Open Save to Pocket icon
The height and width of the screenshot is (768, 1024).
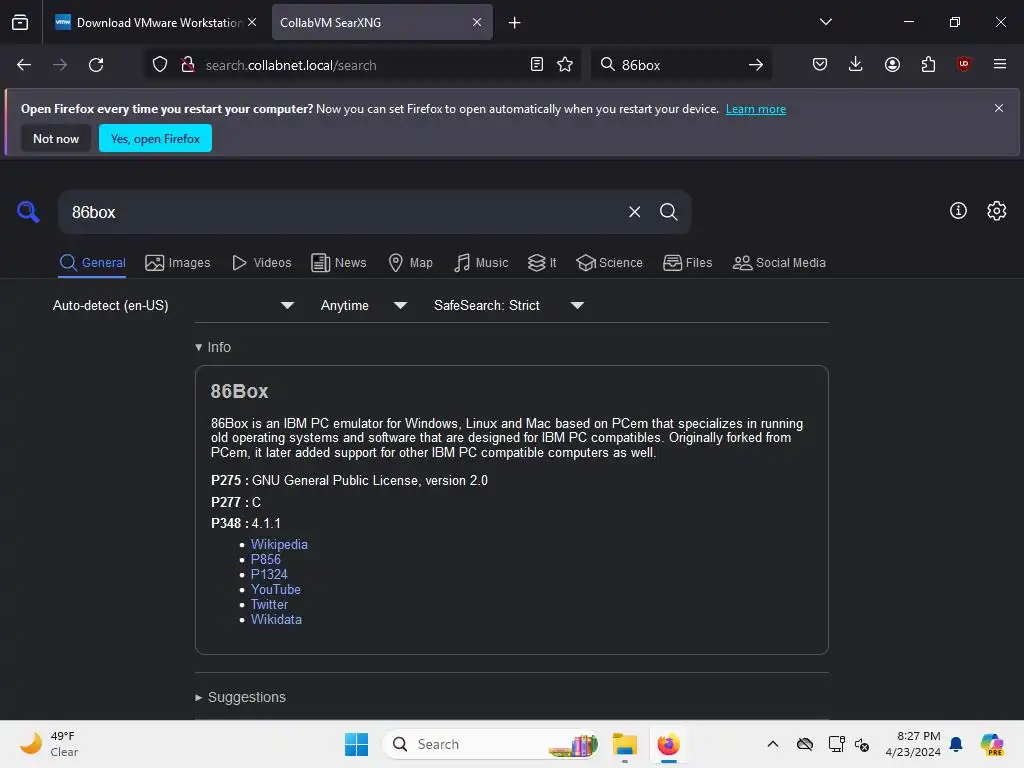click(x=820, y=65)
